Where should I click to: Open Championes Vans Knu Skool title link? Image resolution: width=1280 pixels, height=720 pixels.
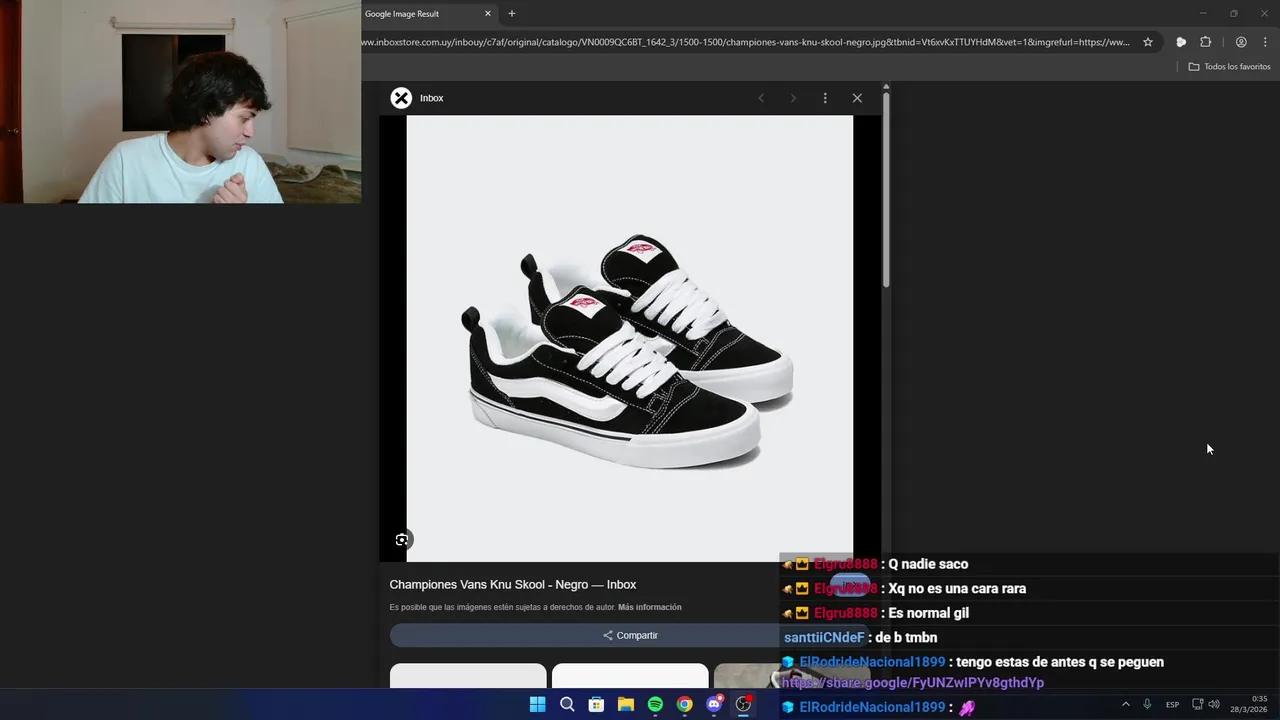pyautogui.click(x=513, y=585)
